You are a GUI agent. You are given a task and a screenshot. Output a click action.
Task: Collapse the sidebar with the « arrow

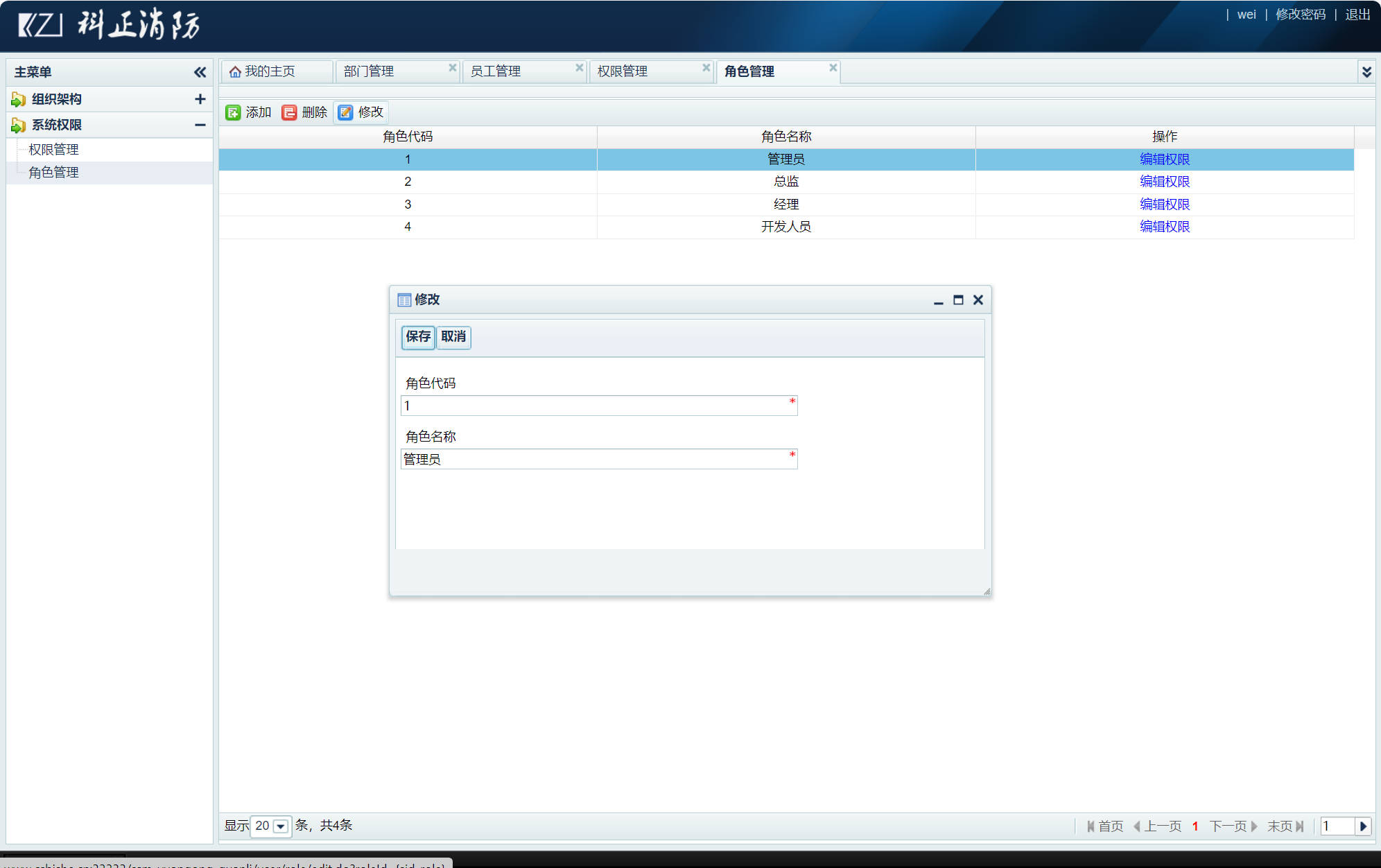pyautogui.click(x=200, y=71)
